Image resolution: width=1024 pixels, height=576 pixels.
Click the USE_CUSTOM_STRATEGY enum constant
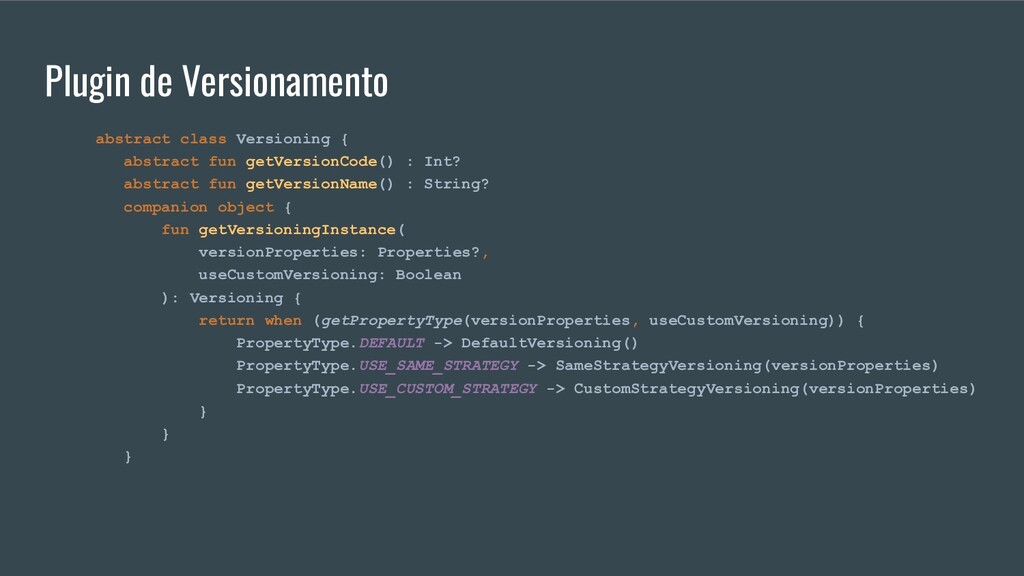pyautogui.click(x=448, y=389)
